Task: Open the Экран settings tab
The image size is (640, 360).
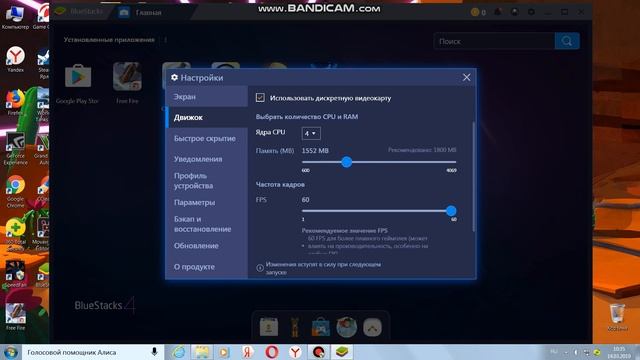Action: click(x=207, y=97)
